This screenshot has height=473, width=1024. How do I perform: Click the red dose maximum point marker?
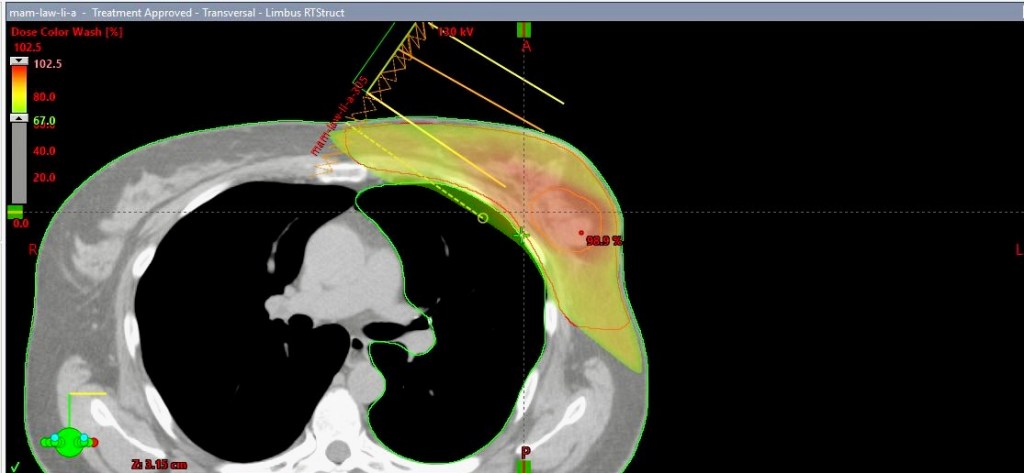[x=581, y=234]
